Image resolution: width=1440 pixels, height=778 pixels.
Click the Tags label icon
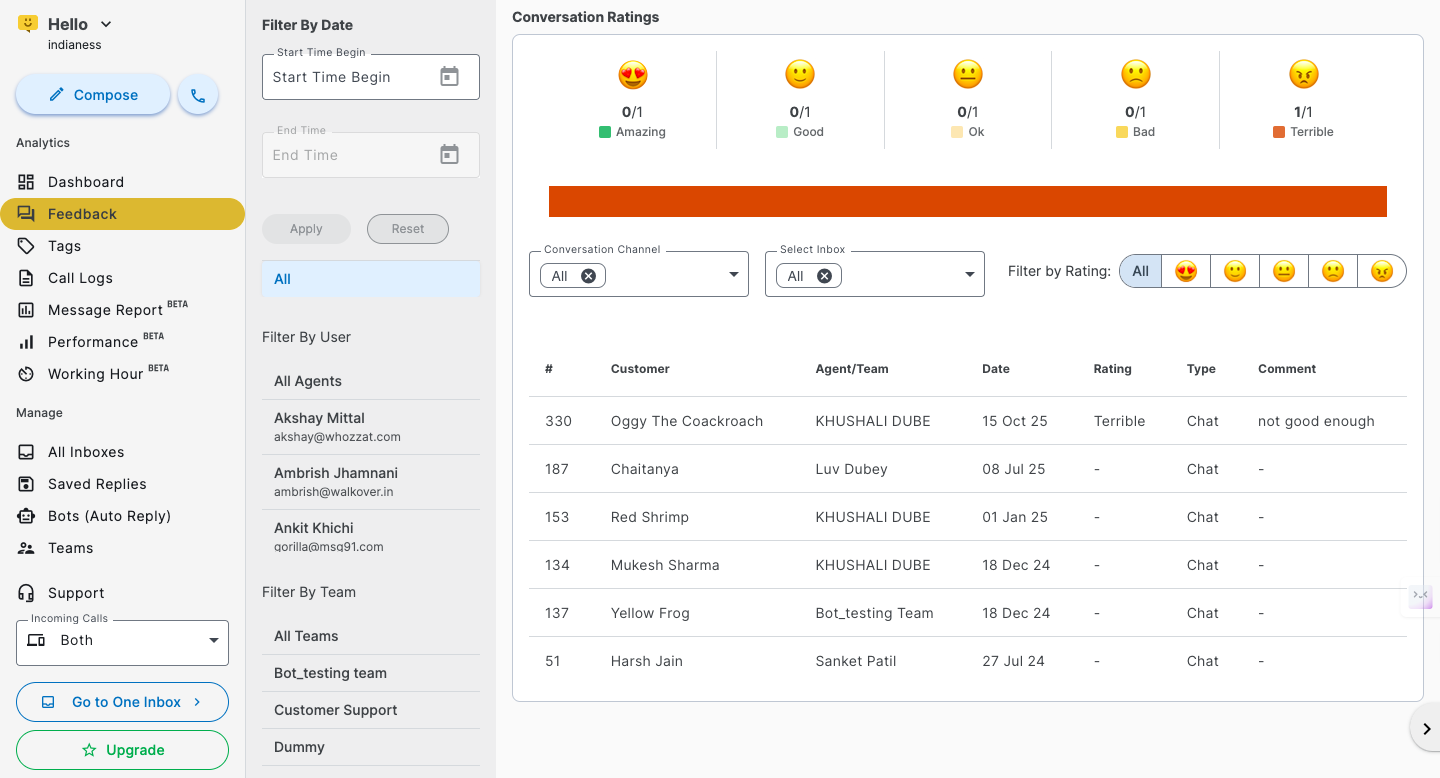tap(26, 246)
